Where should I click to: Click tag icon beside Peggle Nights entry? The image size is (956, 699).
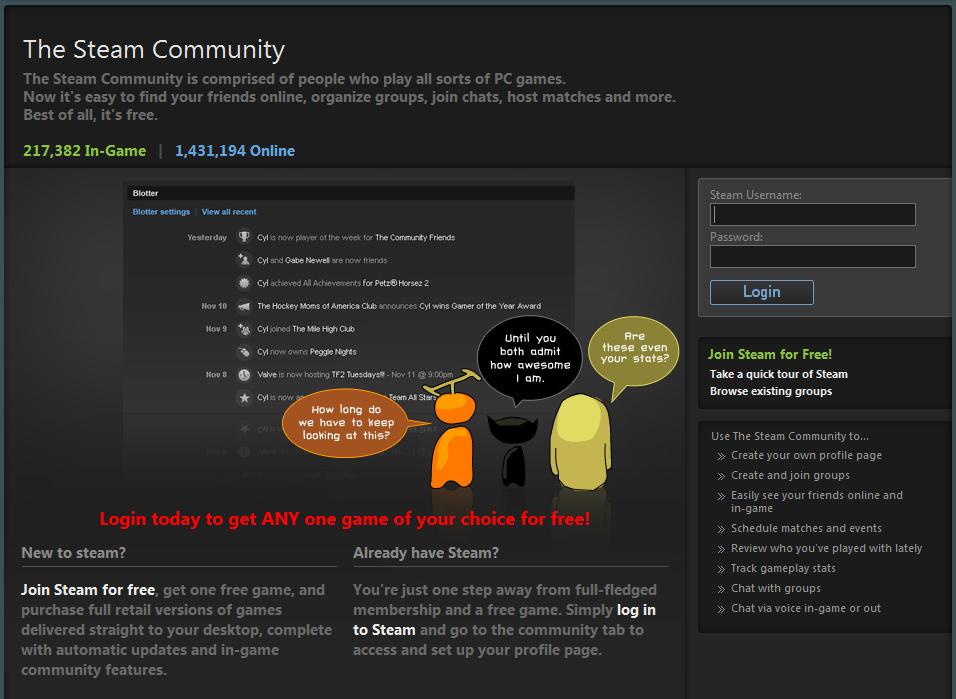[244, 351]
